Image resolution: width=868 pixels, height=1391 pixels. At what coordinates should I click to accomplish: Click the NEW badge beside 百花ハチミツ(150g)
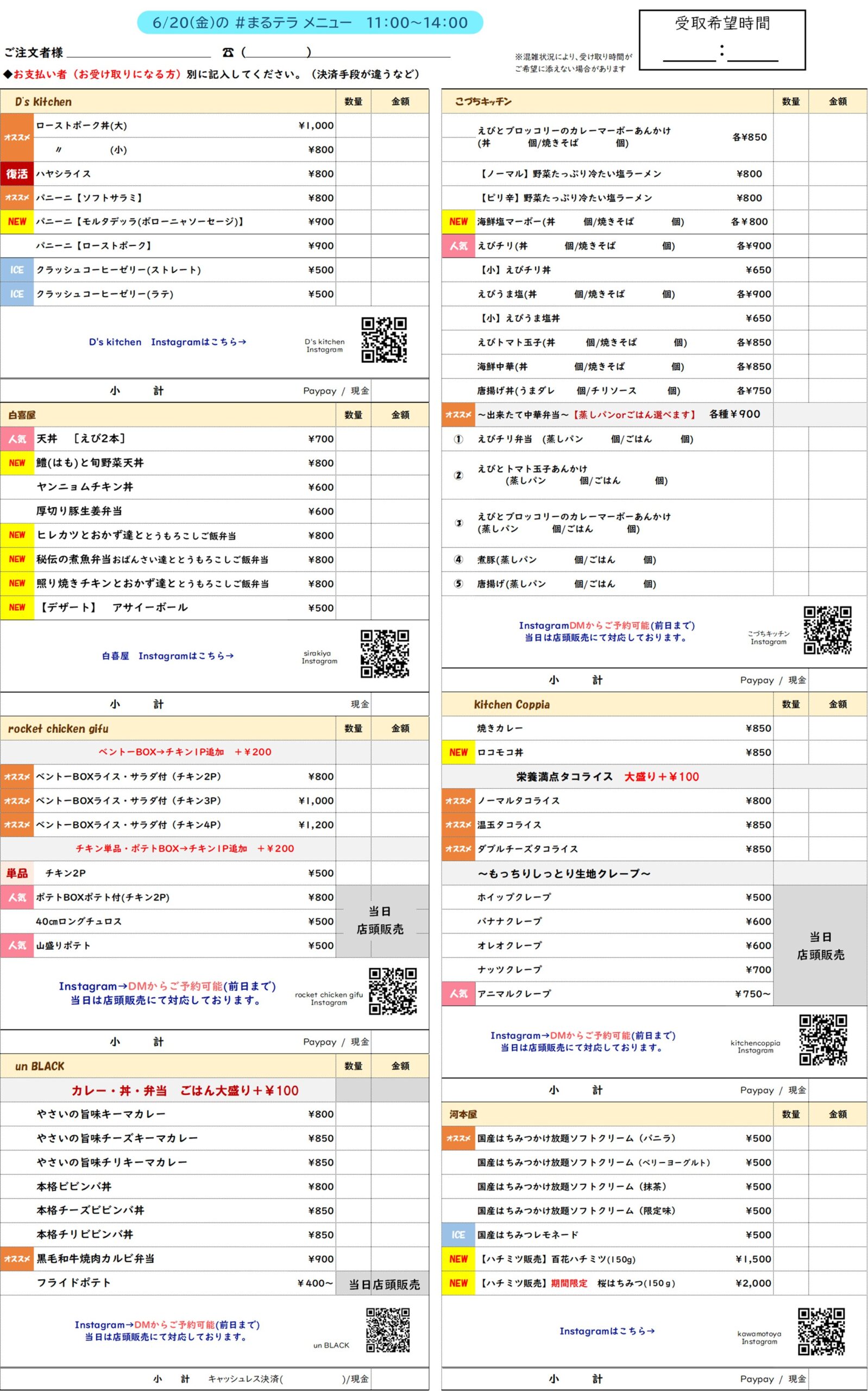[x=458, y=1259]
